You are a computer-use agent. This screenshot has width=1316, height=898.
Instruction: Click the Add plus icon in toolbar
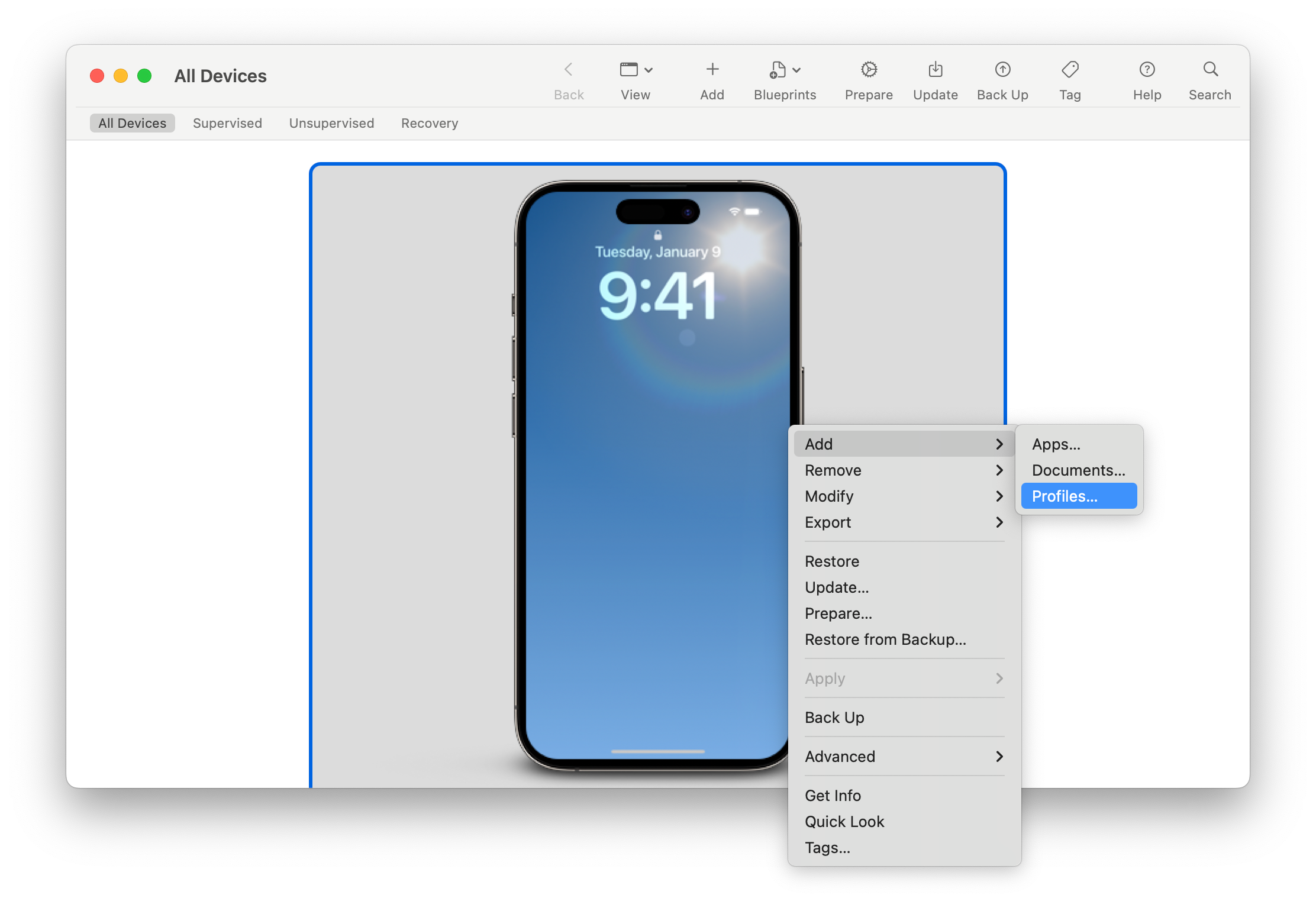712,70
